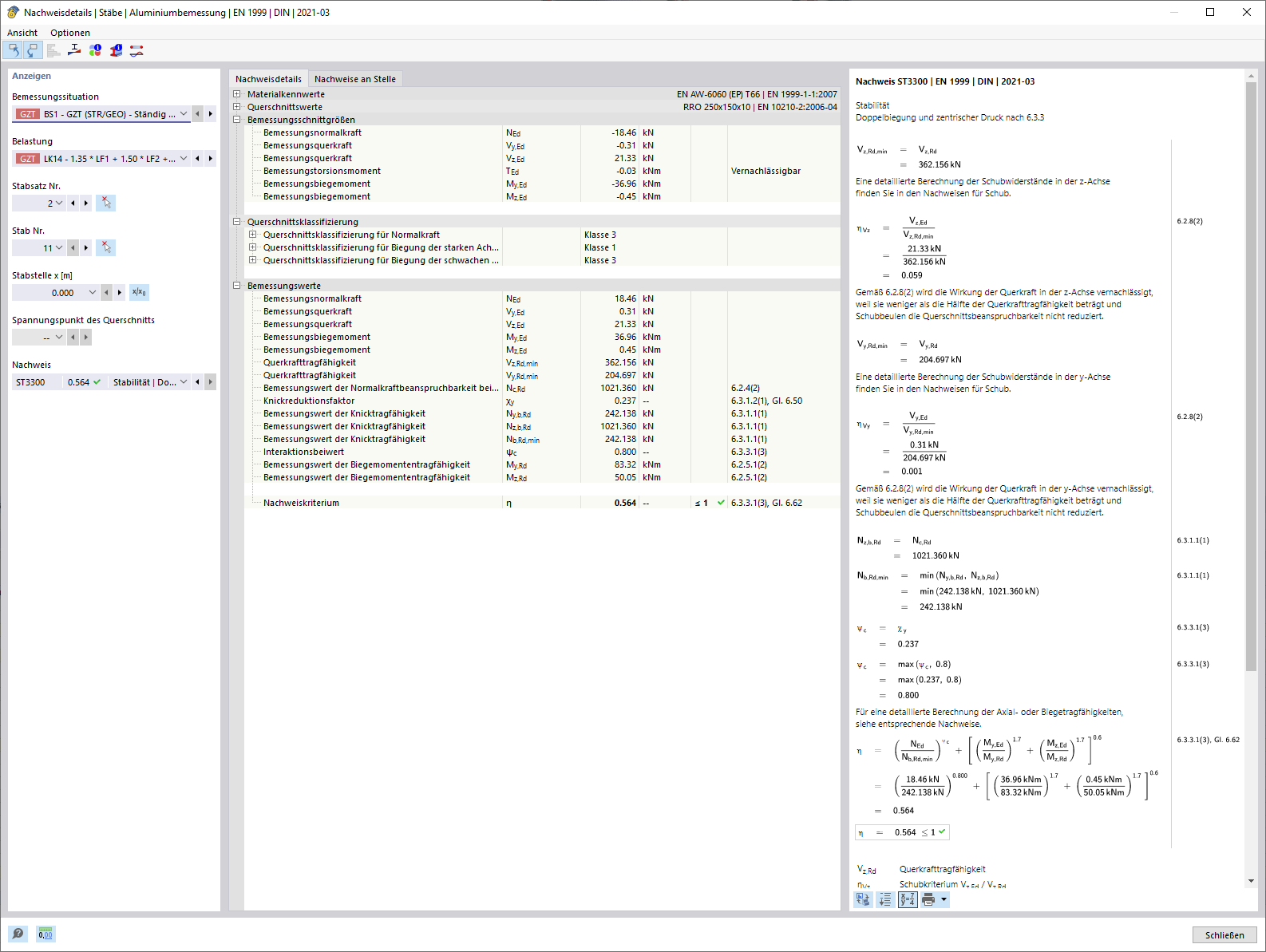Toggle the x/y=7/4 formula values icon

[x=908, y=899]
